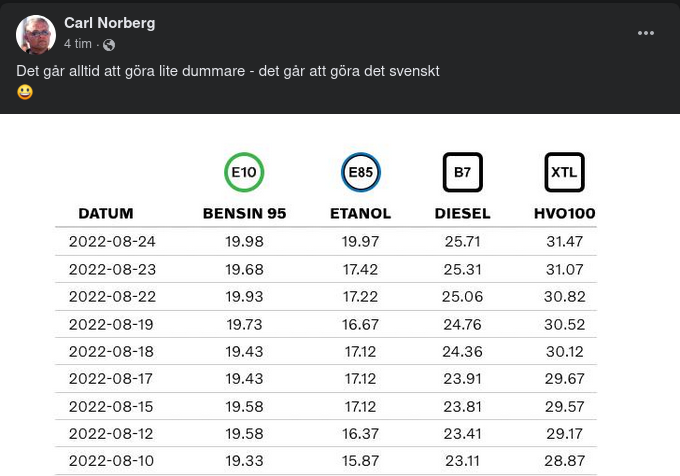The width and height of the screenshot is (680, 476).
Task: Click the green E10 fuel icon
Action: coord(244,172)
